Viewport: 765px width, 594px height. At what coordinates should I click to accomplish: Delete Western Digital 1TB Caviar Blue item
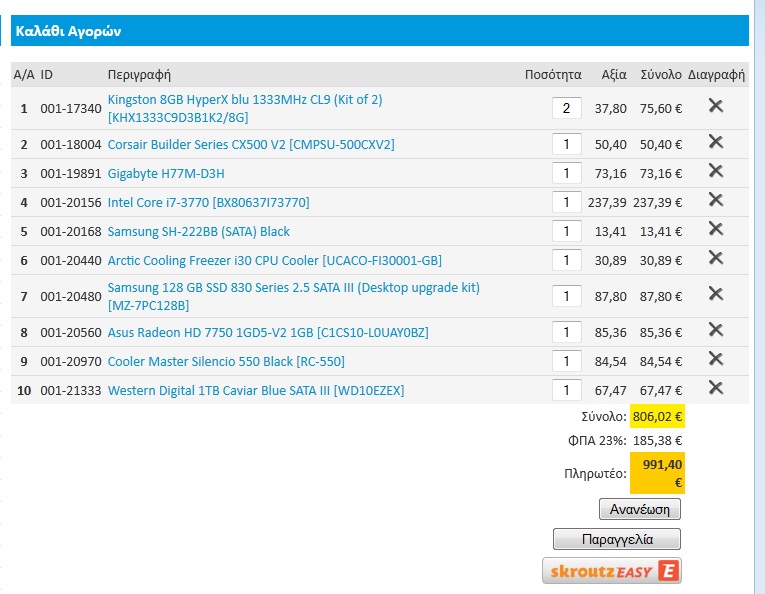(x=715, y=388)
